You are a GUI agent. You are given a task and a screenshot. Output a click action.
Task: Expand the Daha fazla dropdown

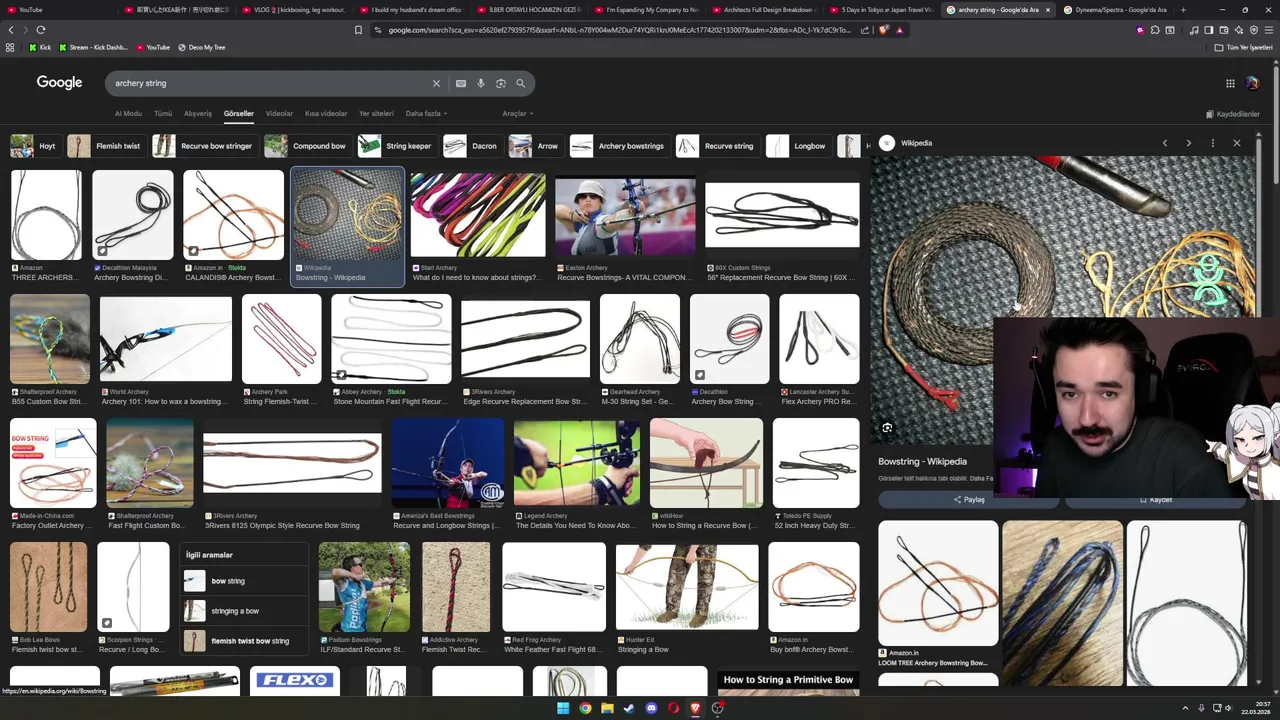[x=426, y=114]
